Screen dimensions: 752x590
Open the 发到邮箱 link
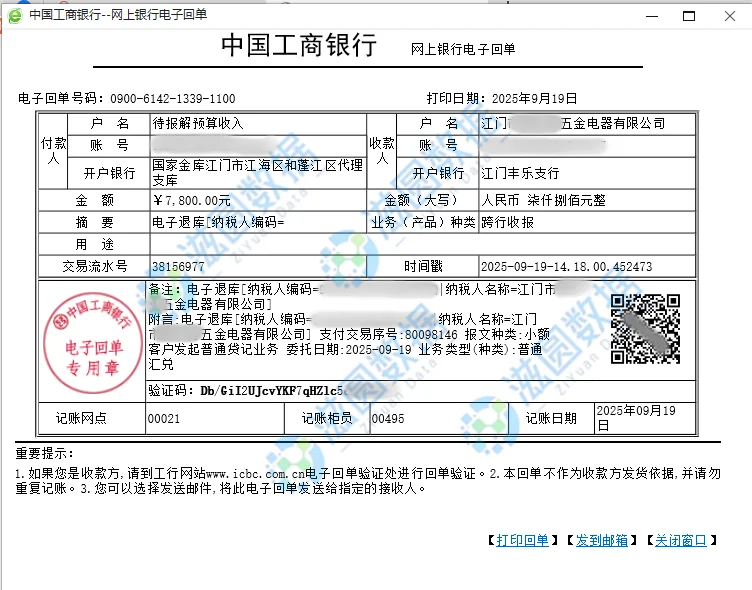click(x=601, y=541)
